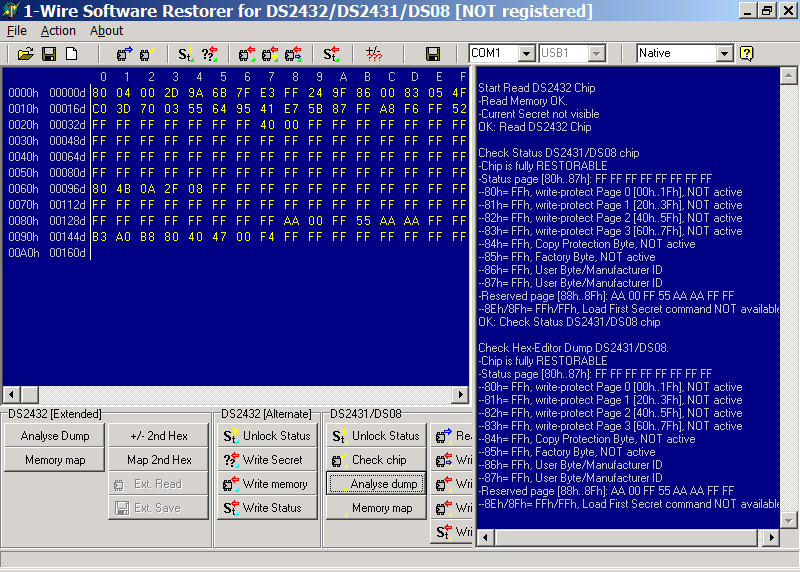Click the hex editor scroll-left arrow
This screenshot has height=572, width=800.
(11, 394)
